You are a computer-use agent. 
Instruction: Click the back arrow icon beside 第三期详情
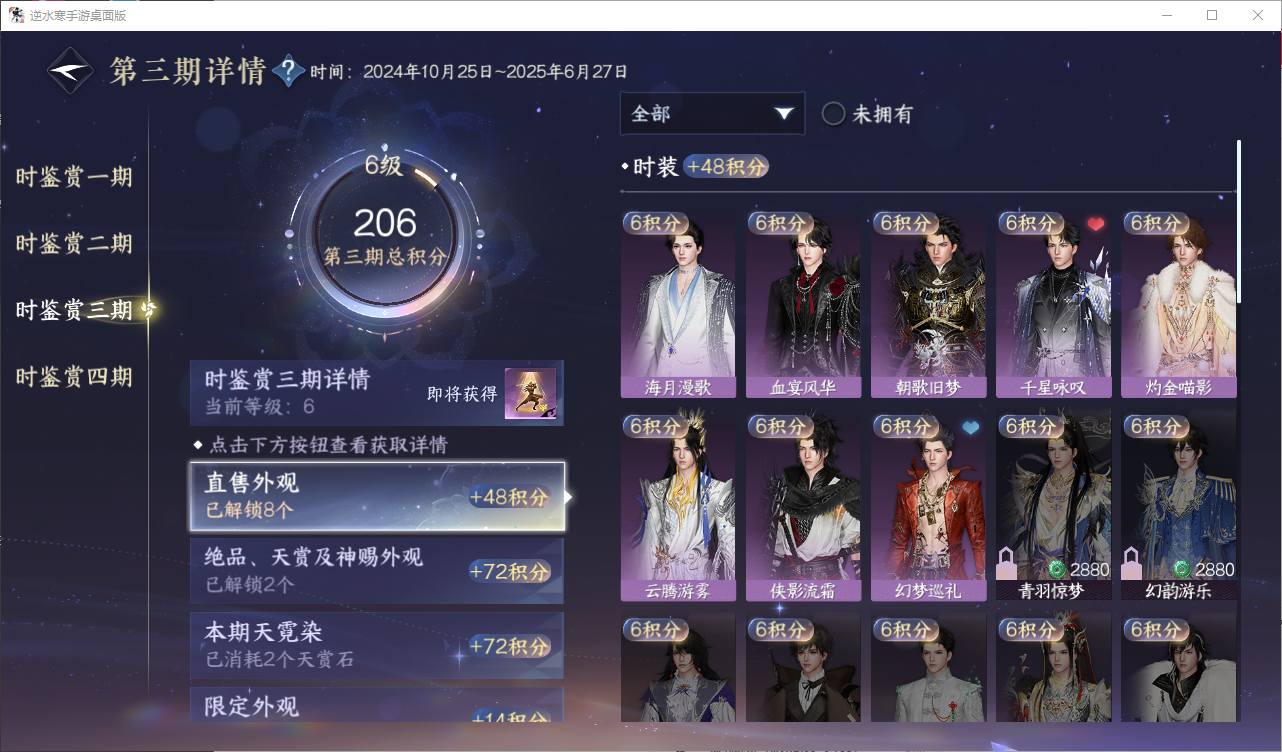(x=71, y=71)
